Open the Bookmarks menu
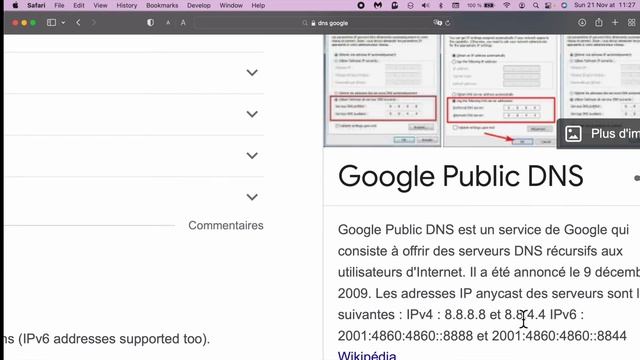640x360 pixels. coord(162,5)
